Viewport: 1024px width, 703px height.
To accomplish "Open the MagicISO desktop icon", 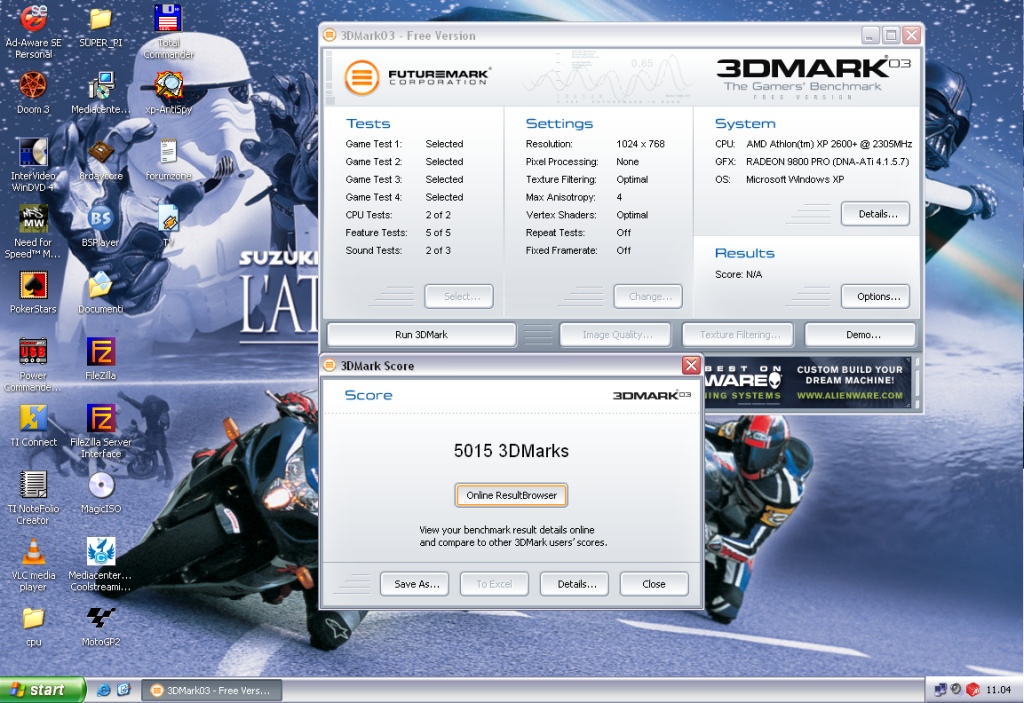I will coord(100,486).
